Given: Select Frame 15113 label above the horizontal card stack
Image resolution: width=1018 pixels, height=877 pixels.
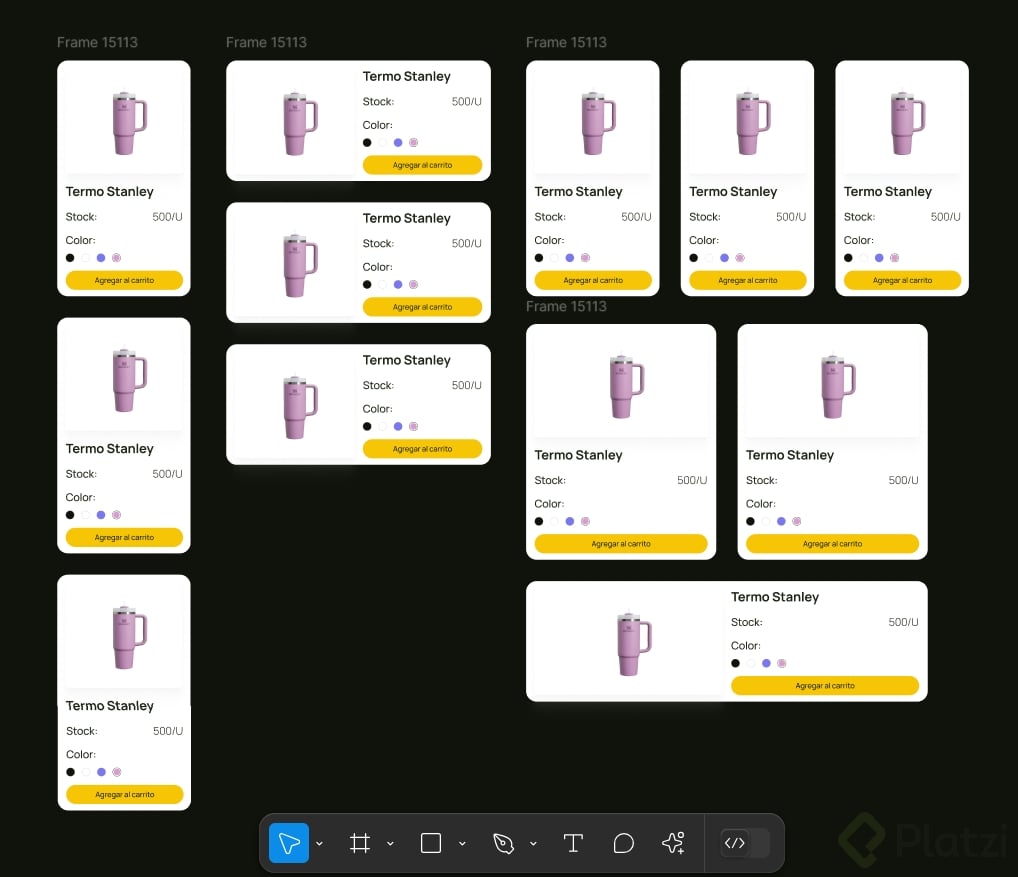Looking at the screenshot, I should pos(266,42).
